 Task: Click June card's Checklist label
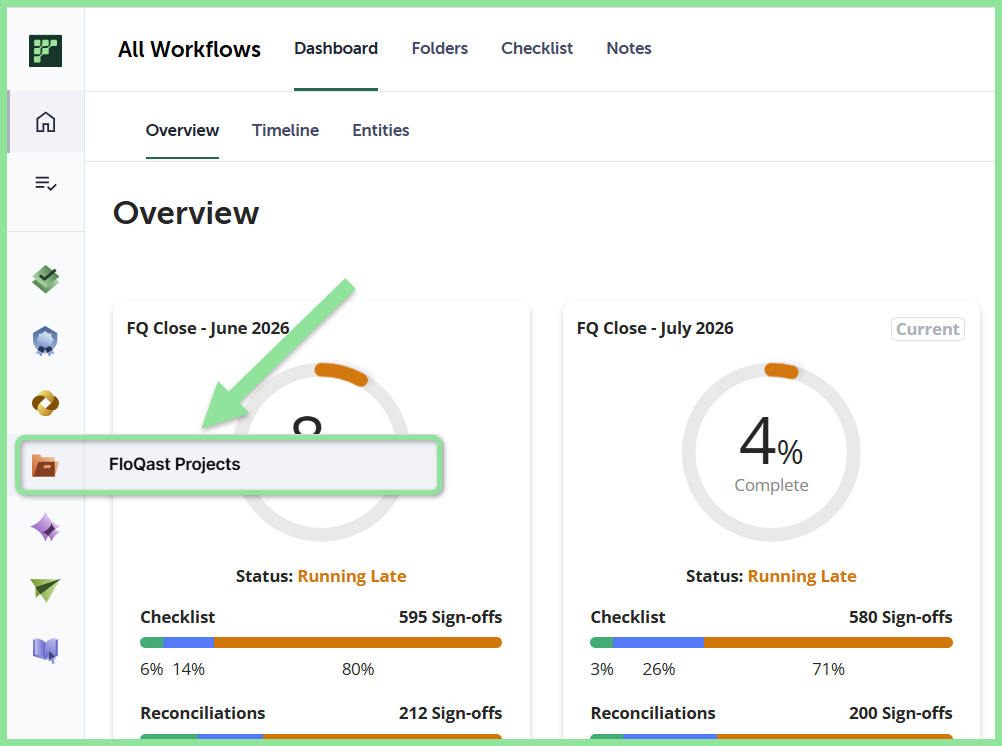(178, 618)
